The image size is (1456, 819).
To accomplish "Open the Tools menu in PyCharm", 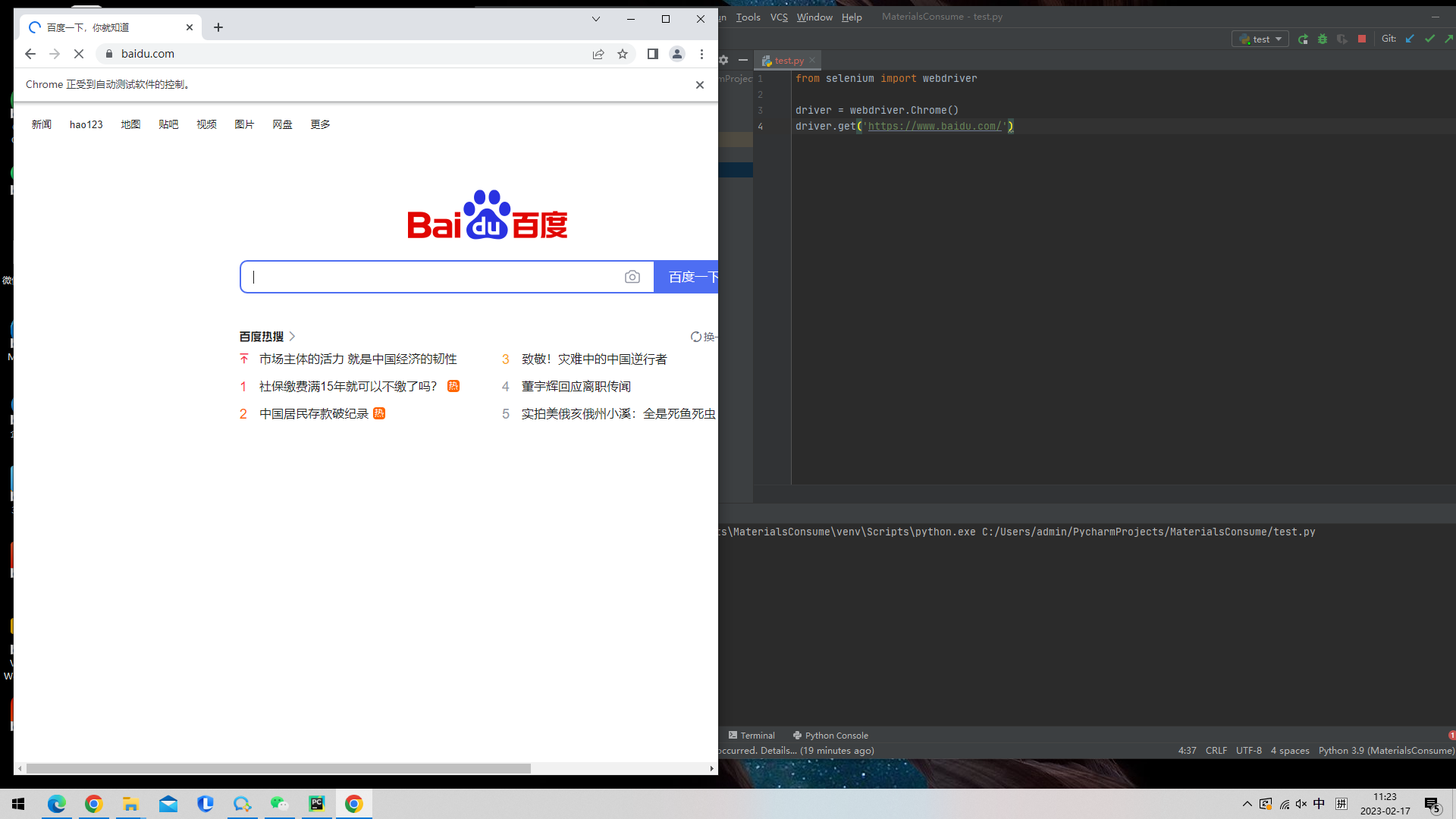I will click(748, 17).
